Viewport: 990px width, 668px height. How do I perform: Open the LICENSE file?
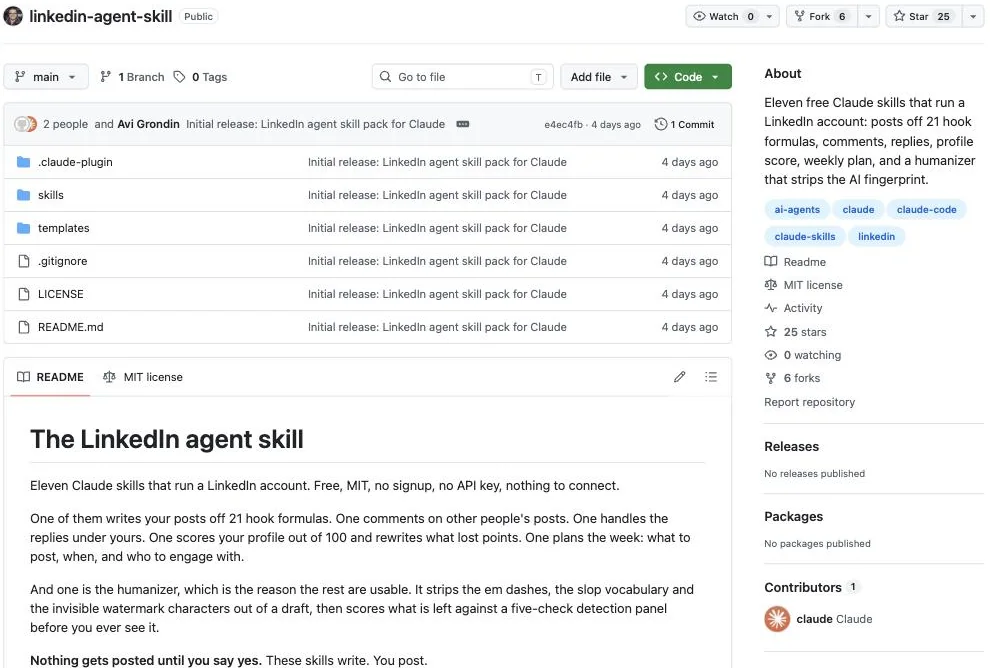(61, 294)
